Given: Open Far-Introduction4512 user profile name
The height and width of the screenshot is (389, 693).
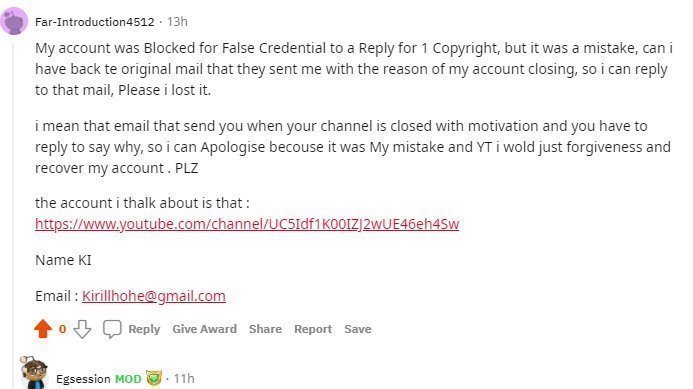Looking at the screenshot, I should click(x=95, y=22).
